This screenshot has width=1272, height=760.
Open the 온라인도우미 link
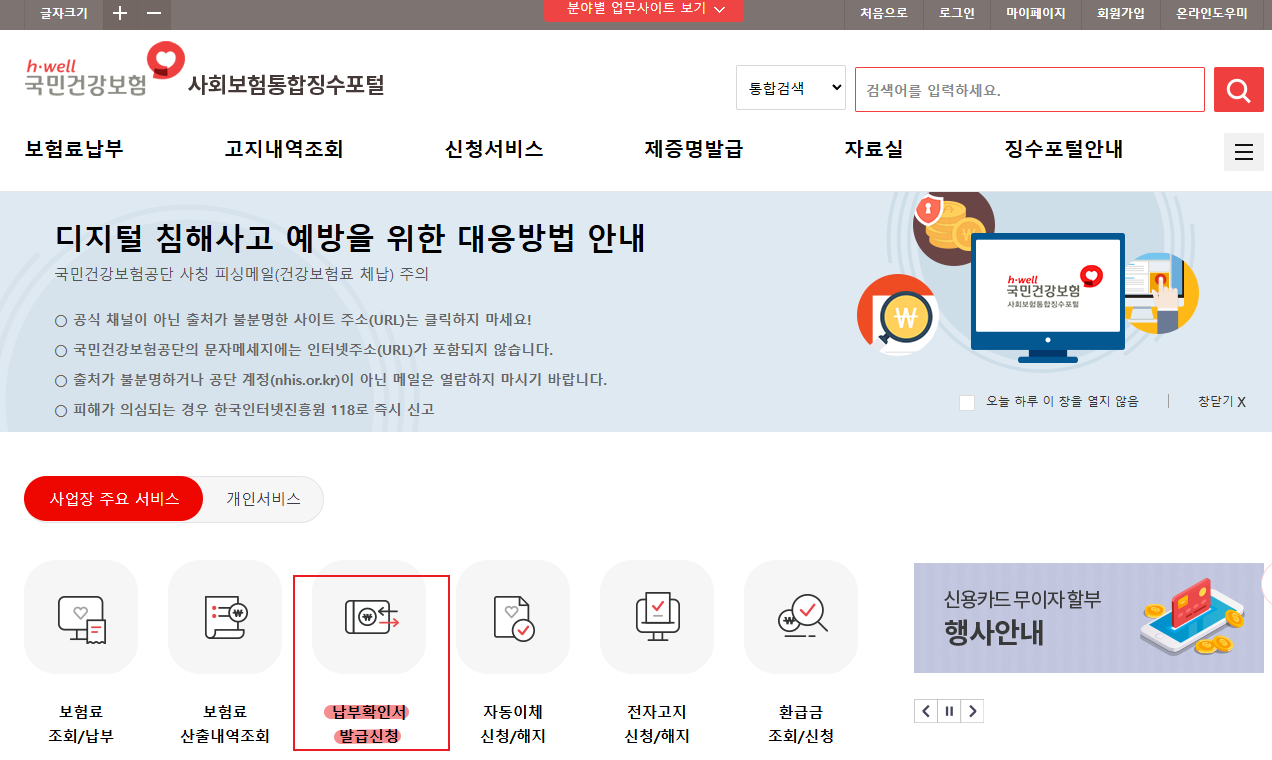point(1212,14)
